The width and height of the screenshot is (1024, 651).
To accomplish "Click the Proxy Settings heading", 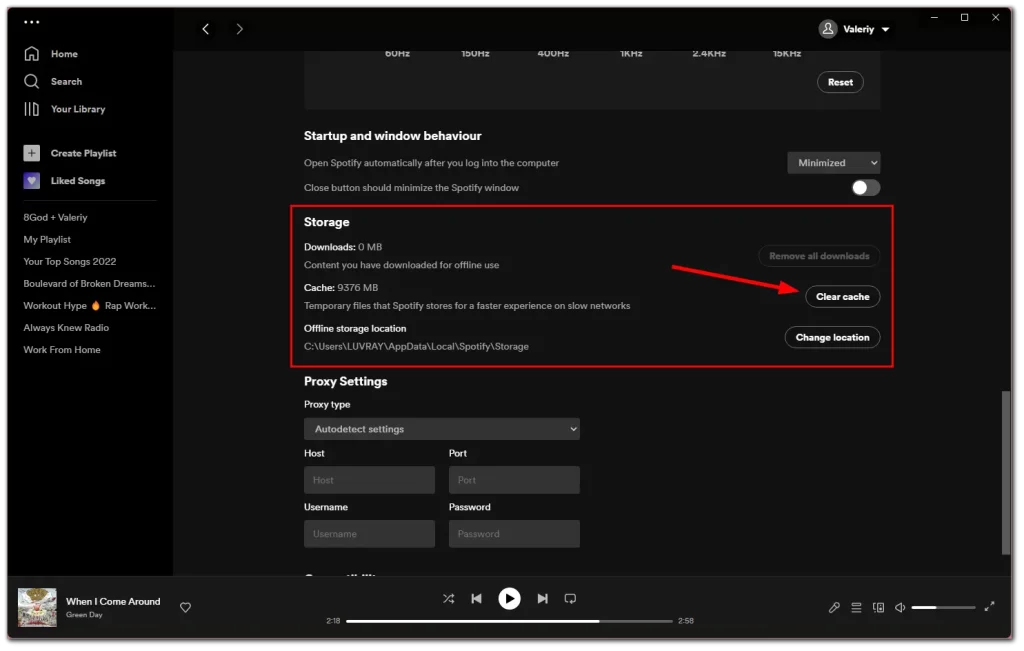I will click(x=345, y=381).
